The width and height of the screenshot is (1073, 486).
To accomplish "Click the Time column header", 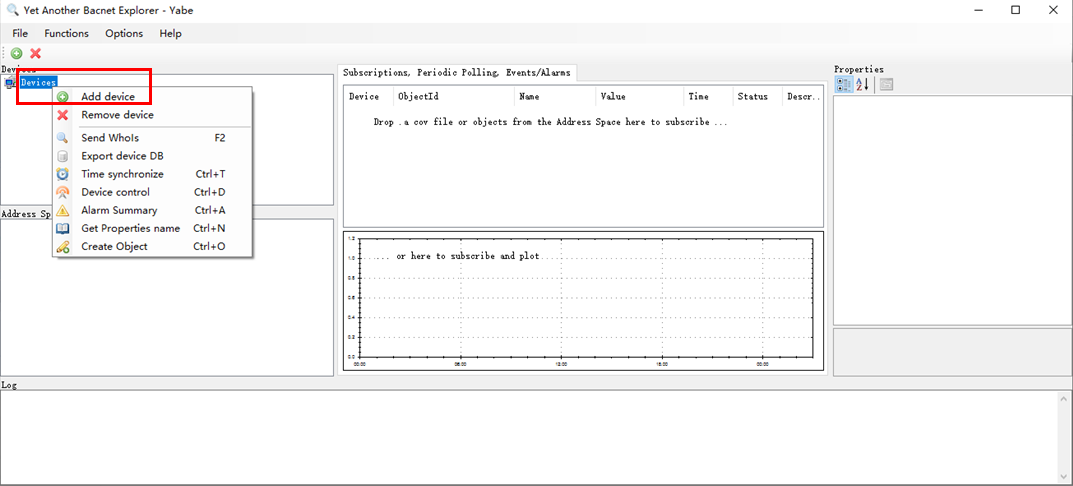I will (708, 97).
